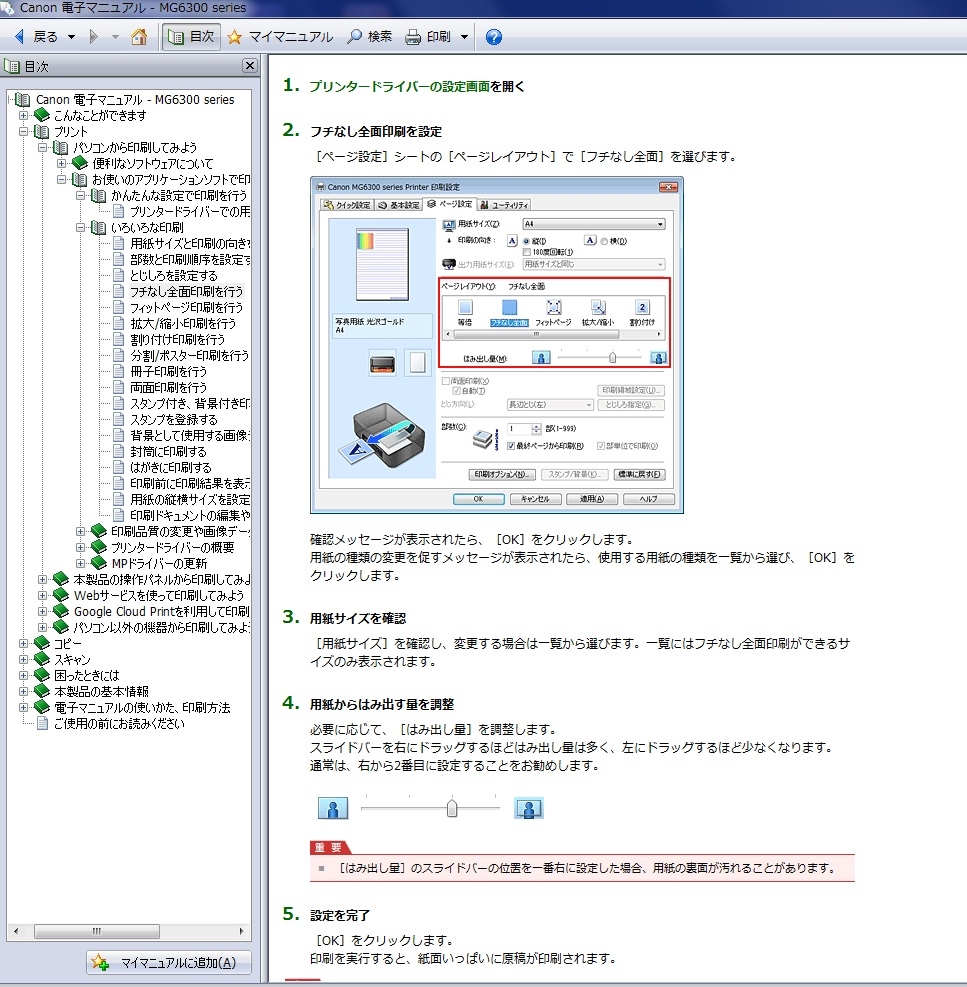
Task: Expand the スキャン tree node
Action: click(24, 659)
